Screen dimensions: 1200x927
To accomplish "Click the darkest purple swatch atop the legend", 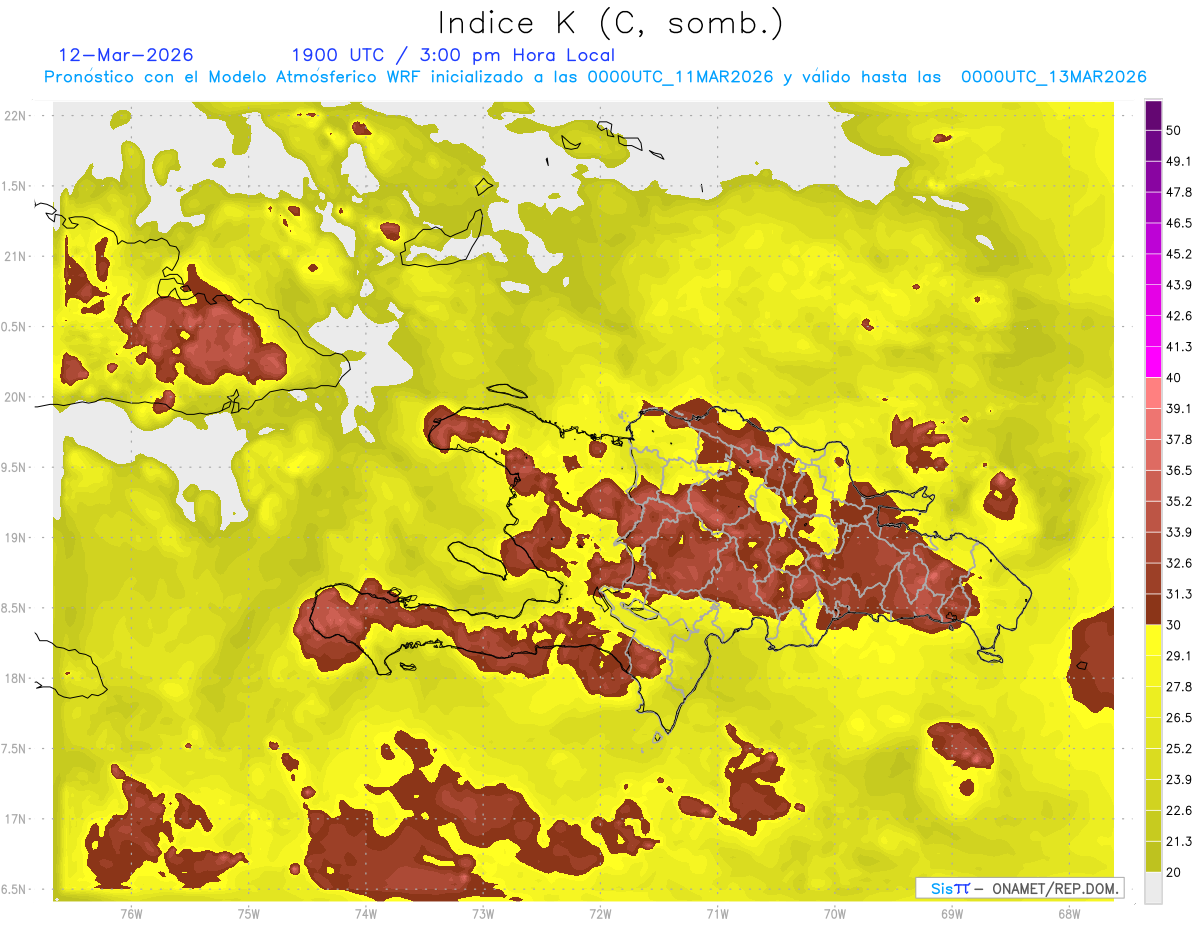I will pos(1153,113).
